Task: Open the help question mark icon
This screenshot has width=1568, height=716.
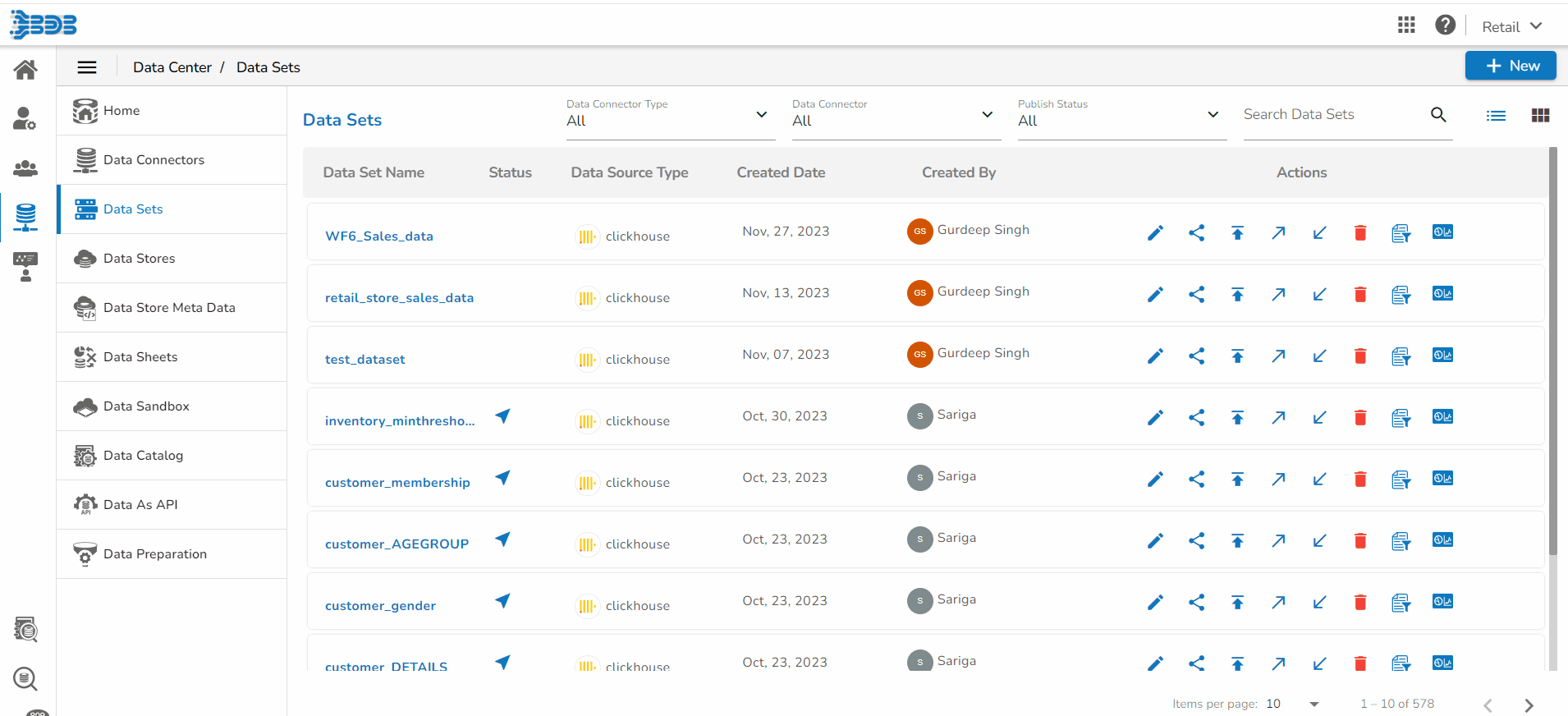Action: pyautogui.click(x=1445, y=25)
